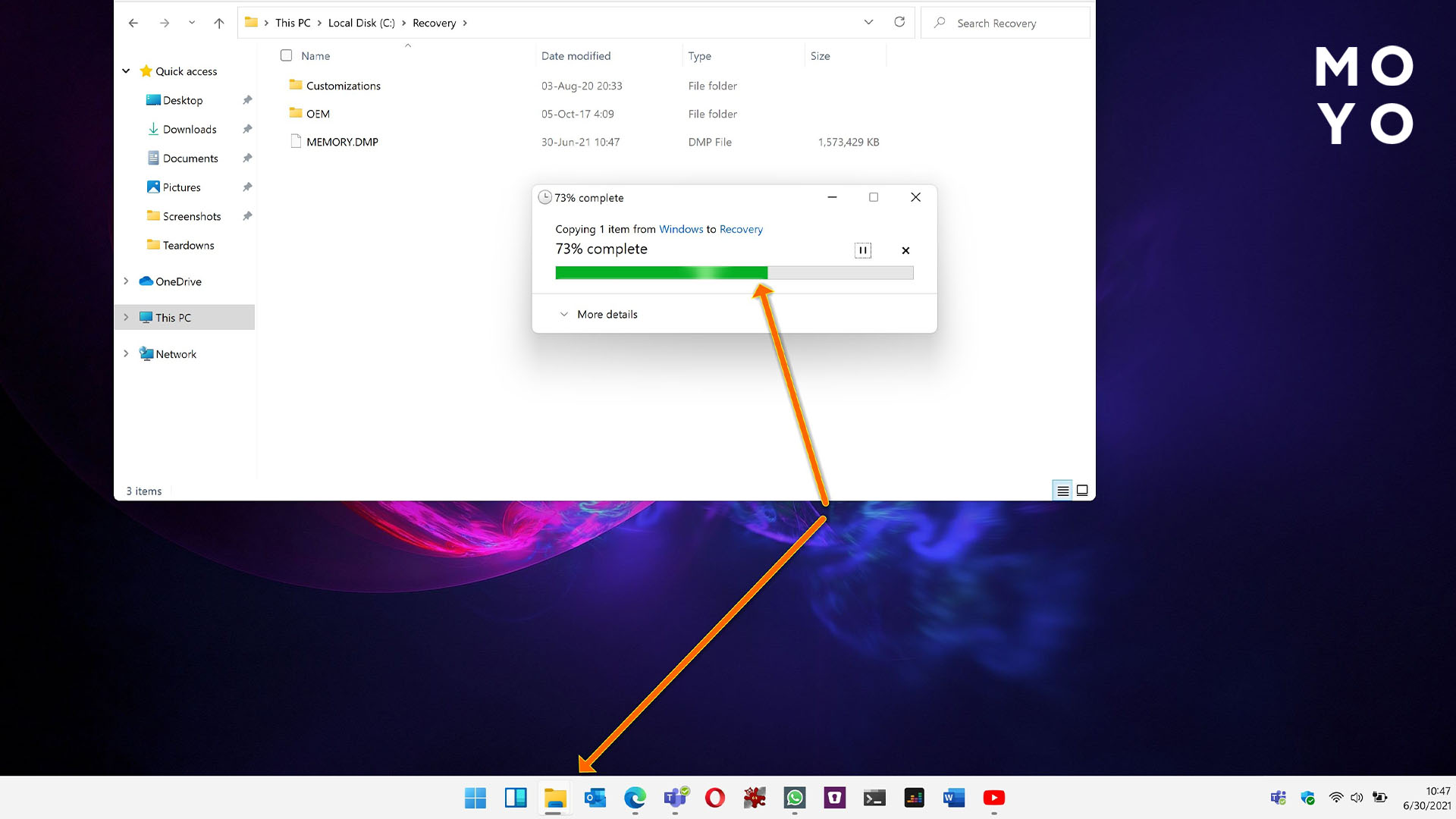Pause the file copy operation
This screenshot has width=1456, height=819.
coord(862,250)
